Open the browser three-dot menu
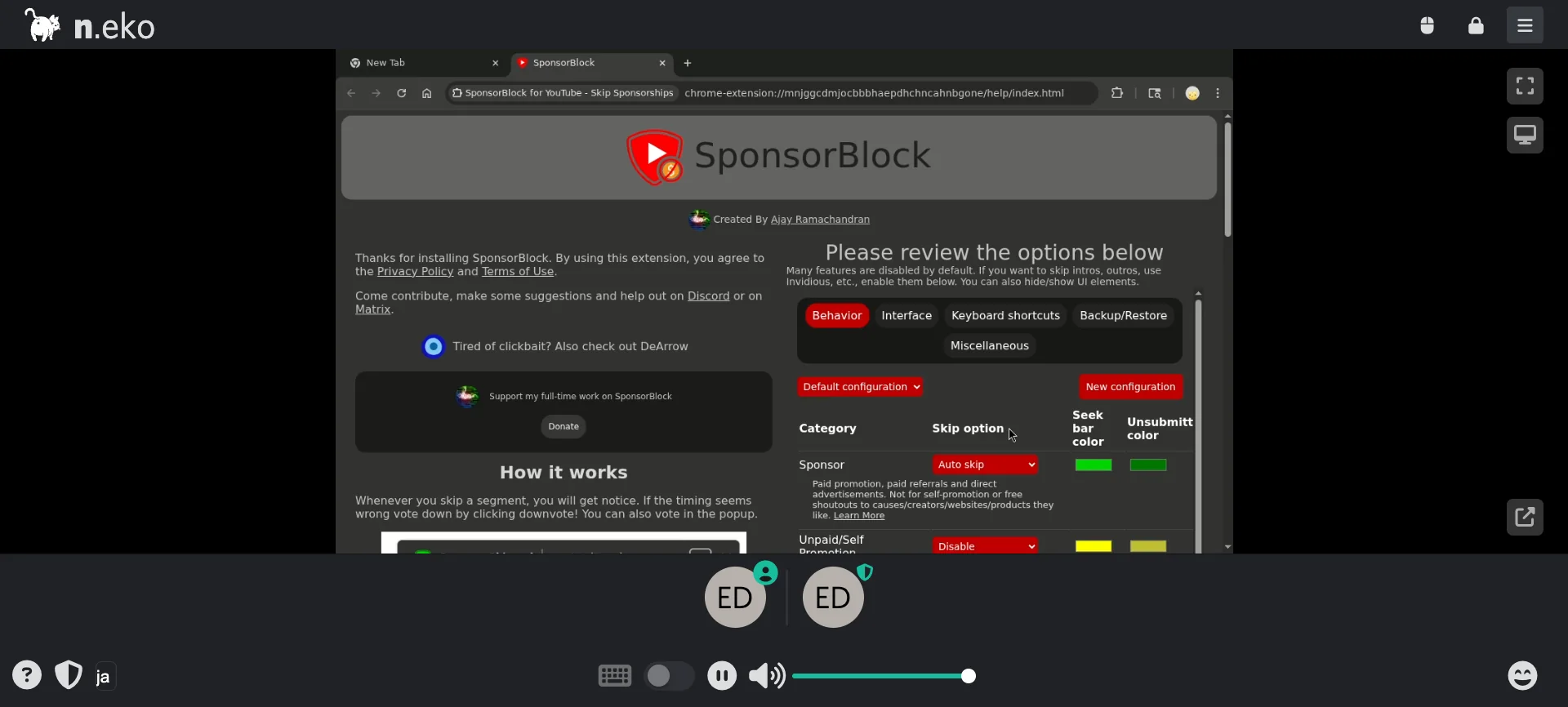The height and width of the screenshot is (707, 1568). pos(1218,93)
